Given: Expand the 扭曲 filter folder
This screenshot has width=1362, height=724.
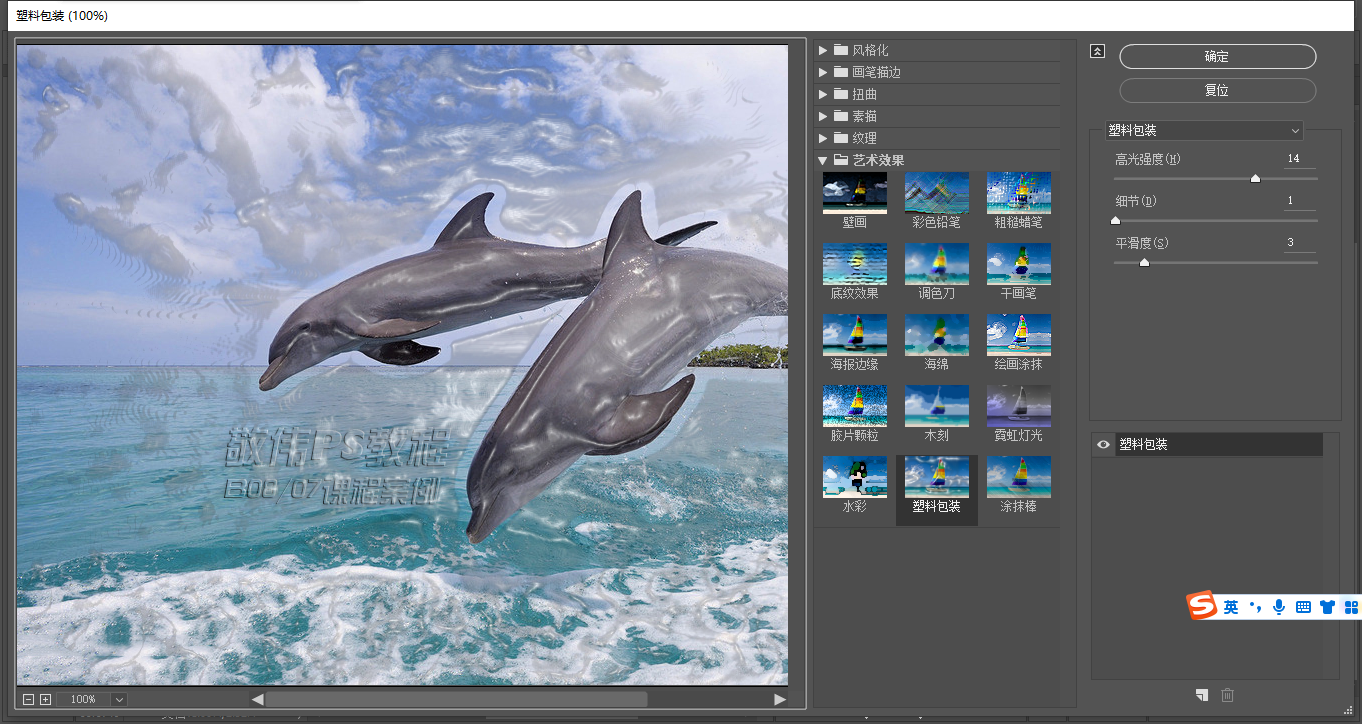Looking at the screenshot, I should (x=823, y=94).
